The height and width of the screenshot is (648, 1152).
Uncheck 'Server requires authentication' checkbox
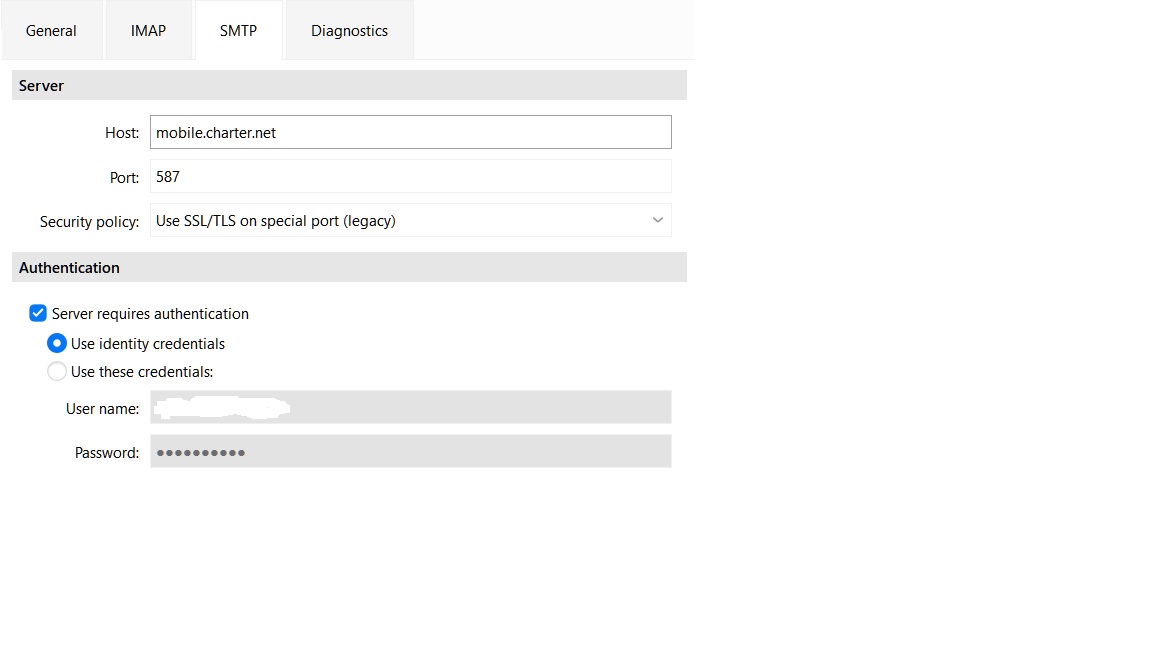click(37, 314)
